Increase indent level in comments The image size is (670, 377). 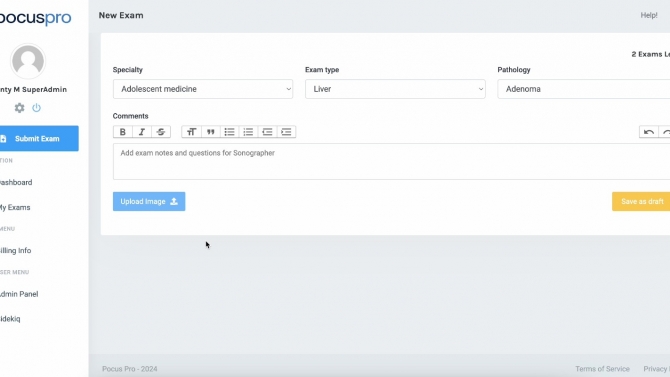click(286, 132)
